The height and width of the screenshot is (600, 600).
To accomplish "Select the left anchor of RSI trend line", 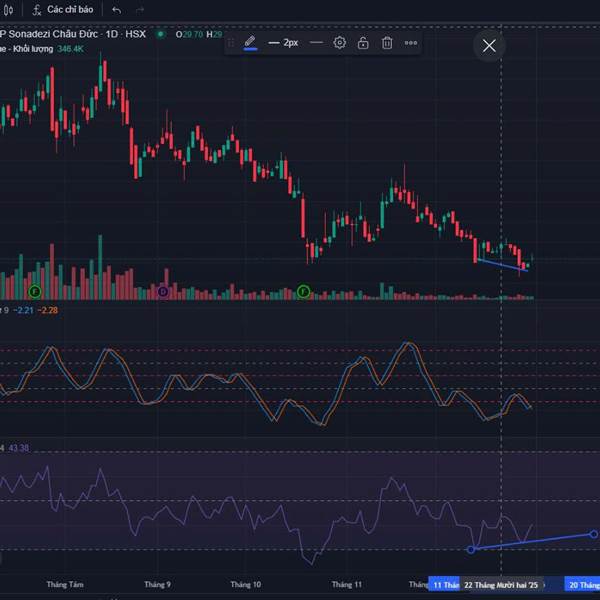I will [471, 549].
